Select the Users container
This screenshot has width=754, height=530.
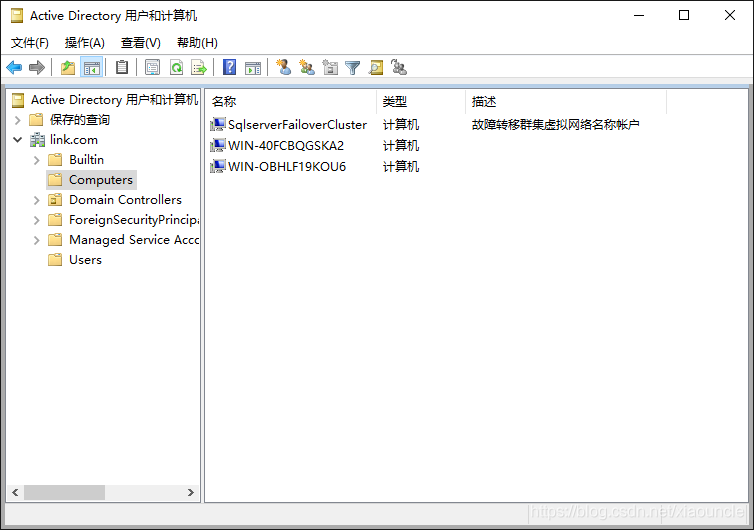pos(85,260)
